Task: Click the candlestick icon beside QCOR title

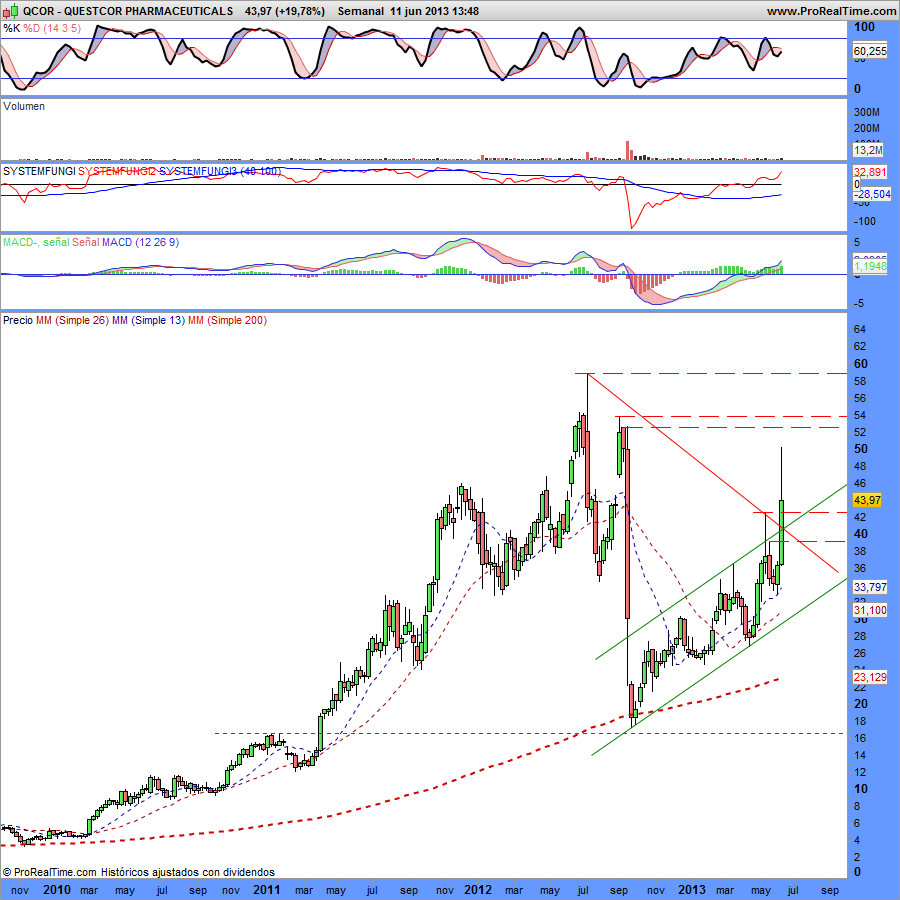Action: pos(10,11)
